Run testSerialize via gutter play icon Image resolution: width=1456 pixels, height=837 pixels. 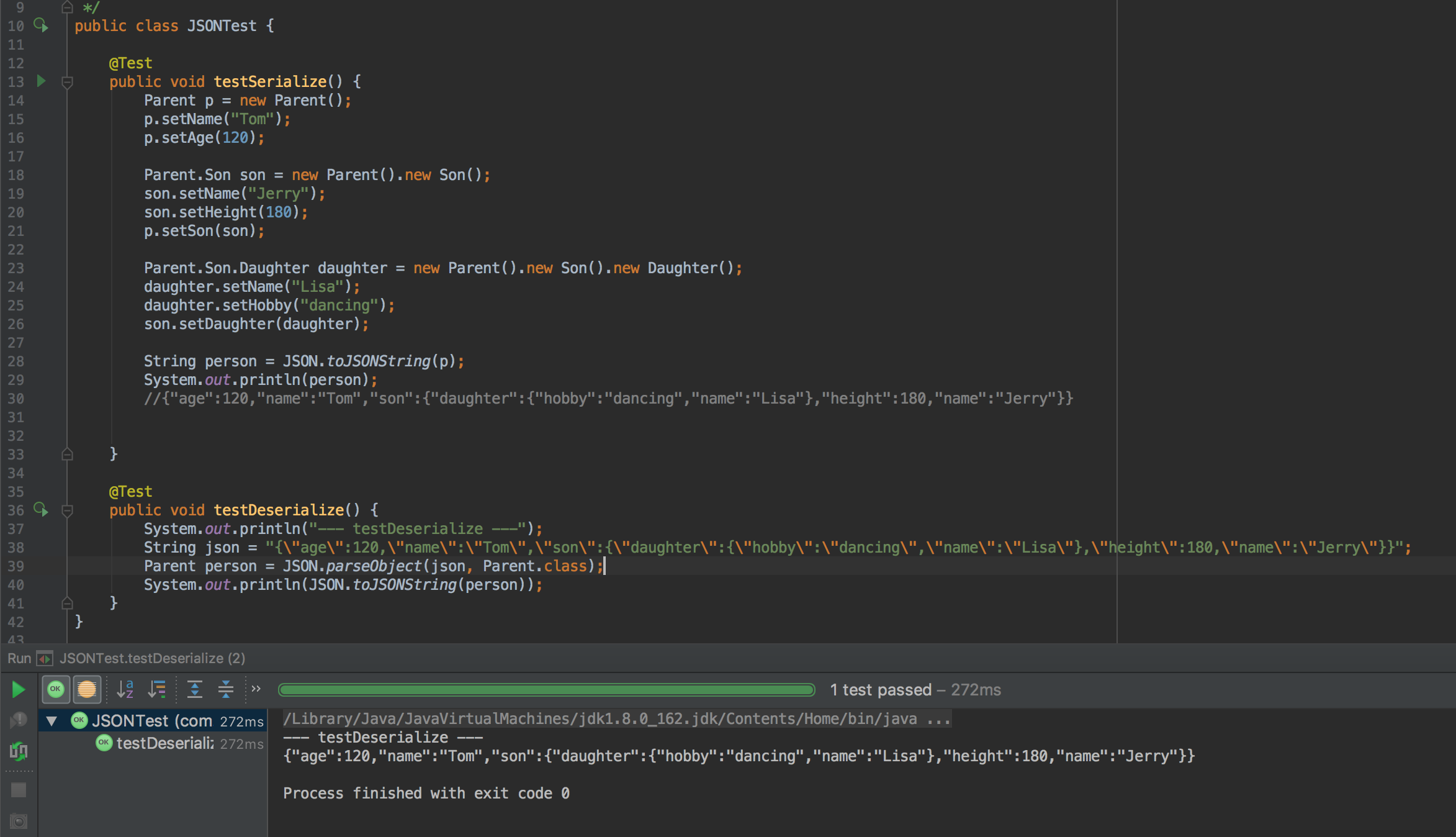coord(41,81)
